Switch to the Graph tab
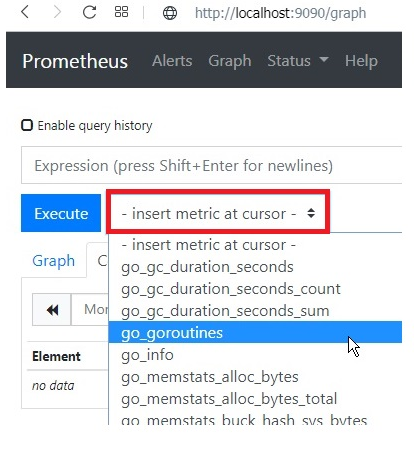 53,260
